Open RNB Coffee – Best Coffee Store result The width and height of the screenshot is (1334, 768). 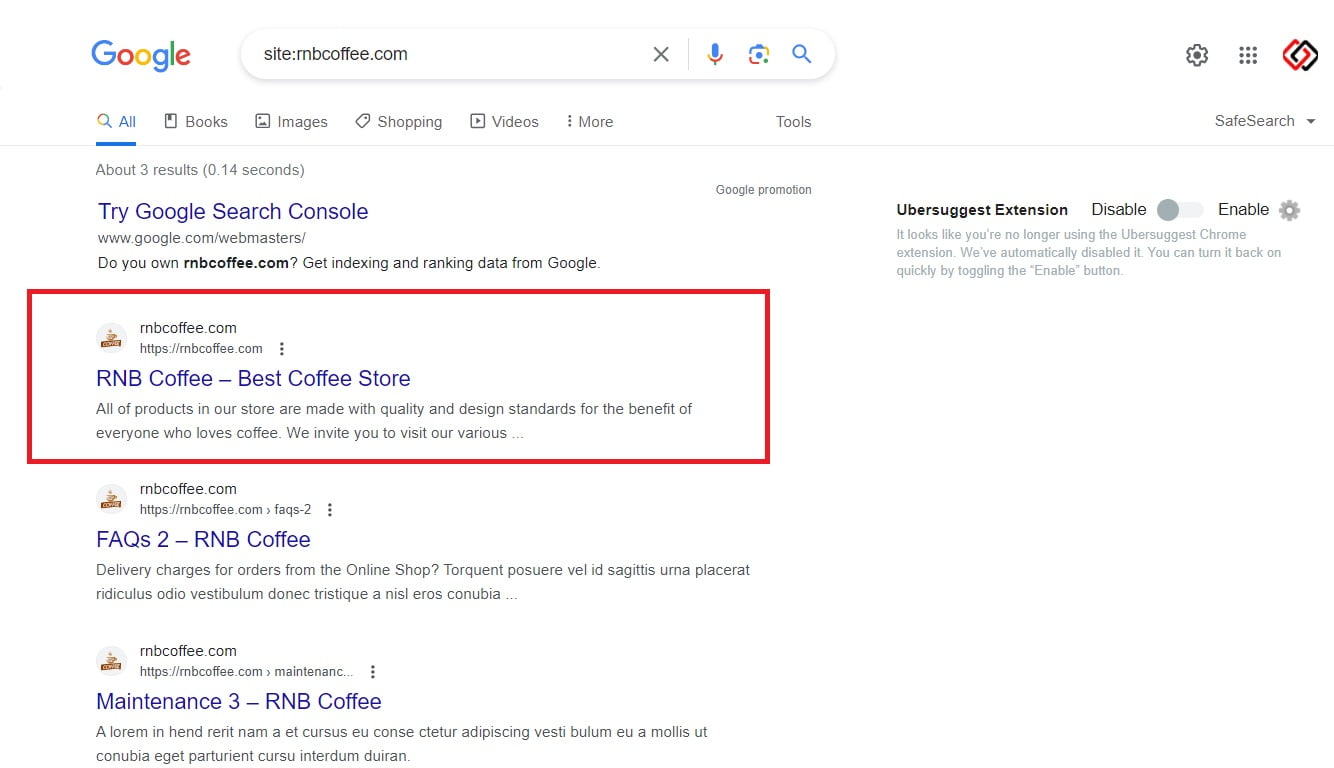[x=253, y=379]
